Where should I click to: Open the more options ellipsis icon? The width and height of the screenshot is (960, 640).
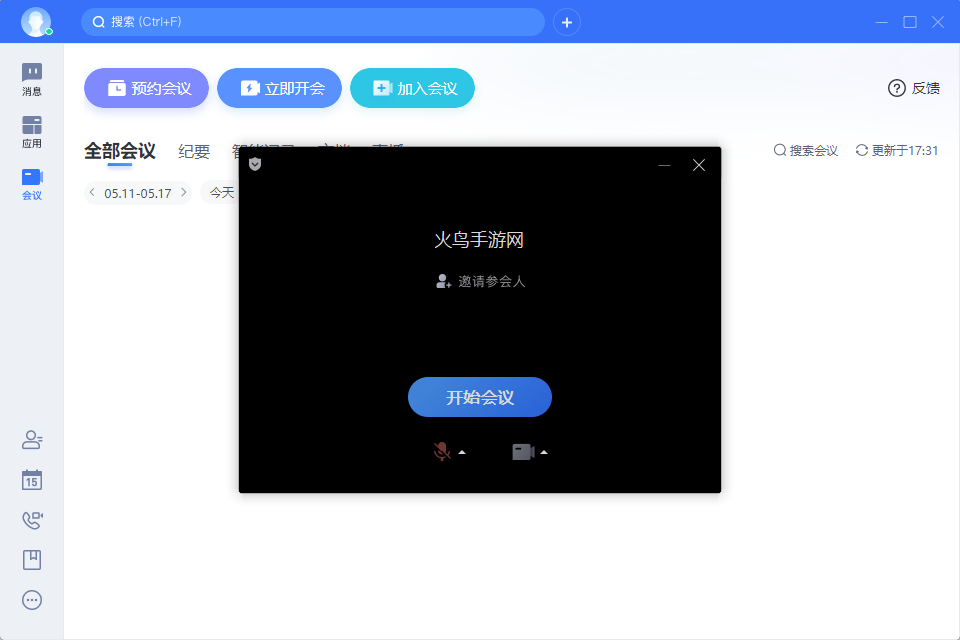coord(32,600)
